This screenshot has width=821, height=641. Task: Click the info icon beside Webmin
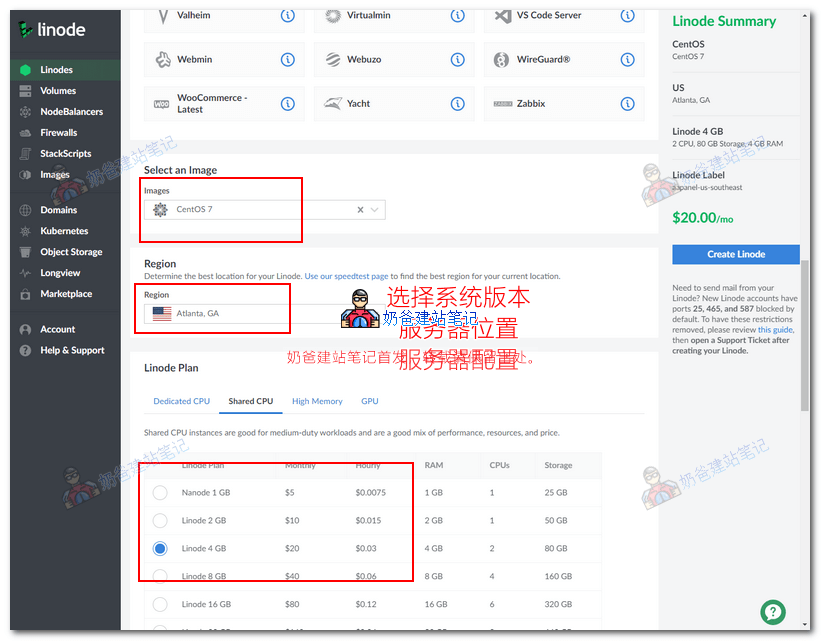(288, 60)
